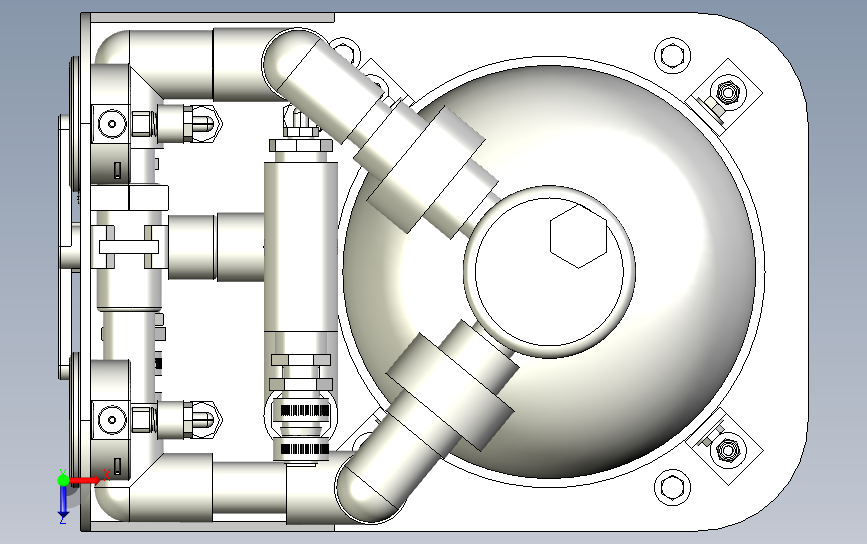Click the red X axis arrow of triad
The image size is (867, 544).
[85, 480]
